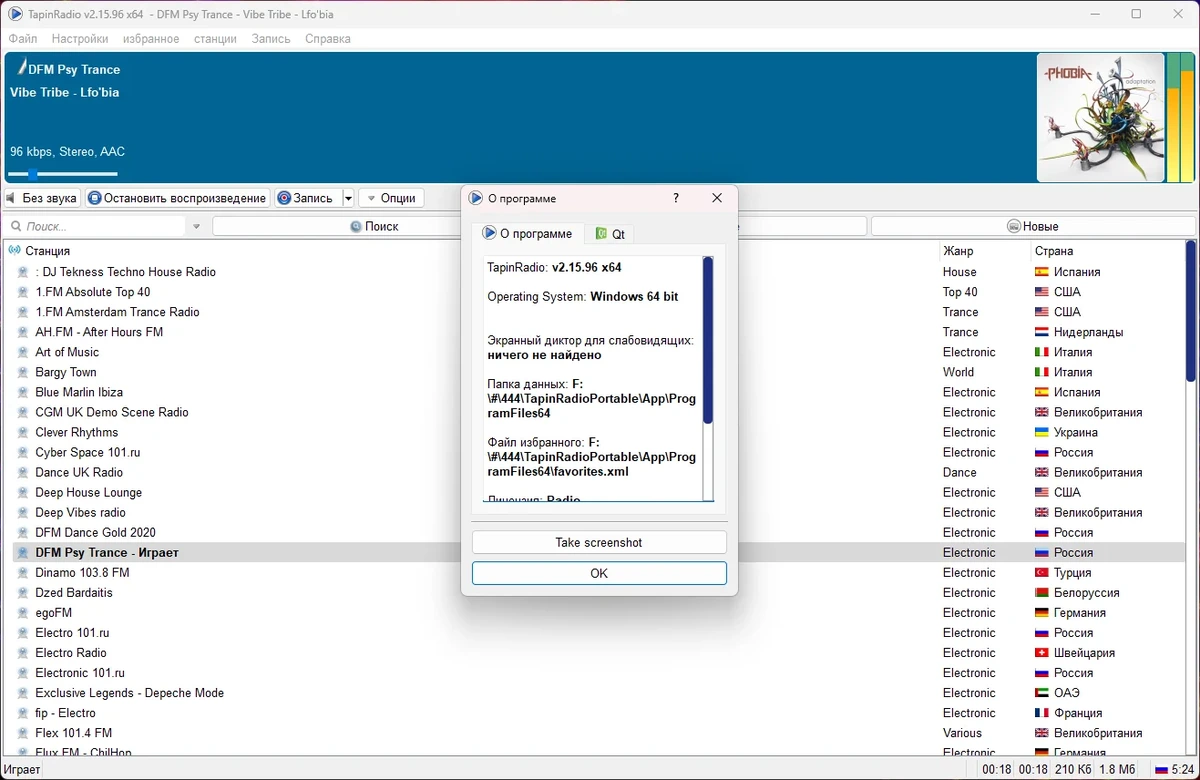Select station 1.FM Amsterdam Trance Radio
Screen dimensions: 1200x780
coord(117,312)
